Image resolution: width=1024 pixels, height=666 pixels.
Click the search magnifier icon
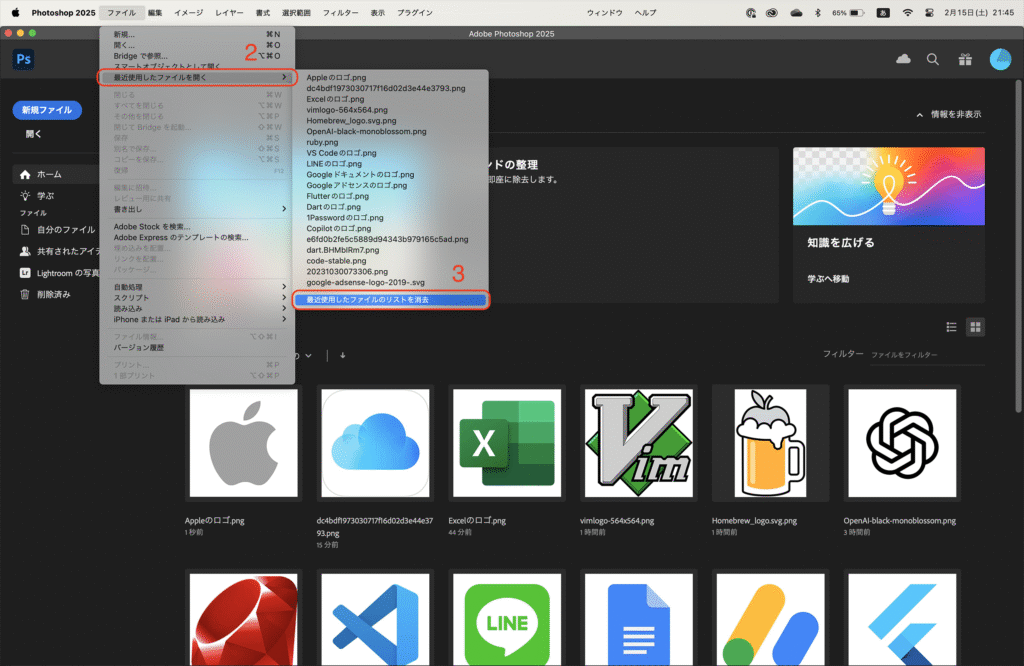coord(933,59)
